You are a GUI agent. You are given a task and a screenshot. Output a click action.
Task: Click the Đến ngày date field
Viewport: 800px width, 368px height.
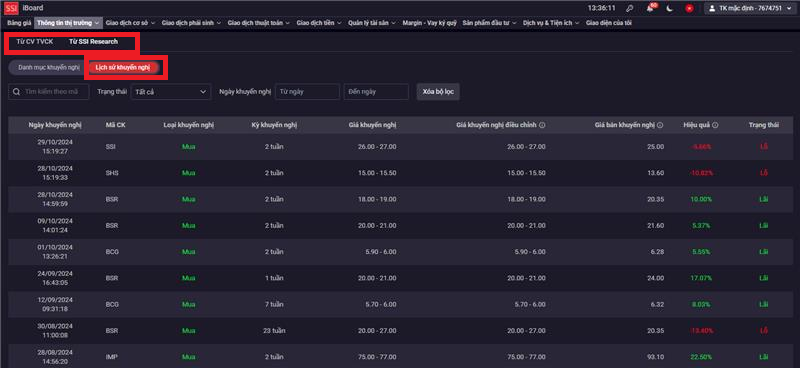pyautogui.click(x=376, y=92)
